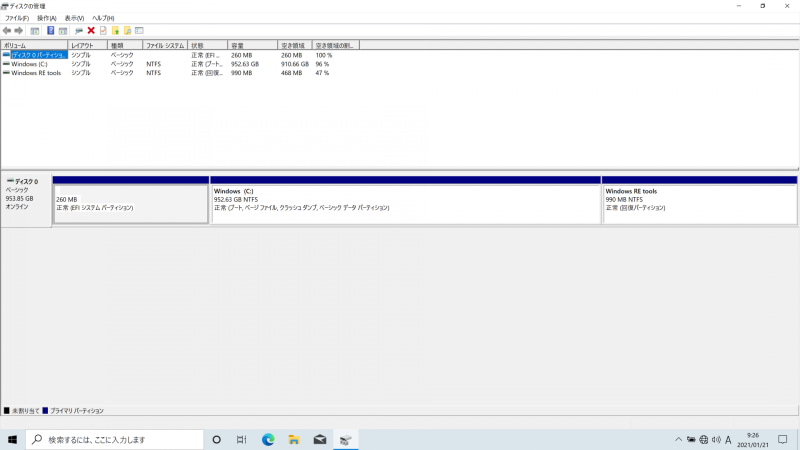Image resolution: width=800 pixels, height=450 pixels.
Task: Click the black 未割り当て legend swatch
Action: tap(7, 410)
